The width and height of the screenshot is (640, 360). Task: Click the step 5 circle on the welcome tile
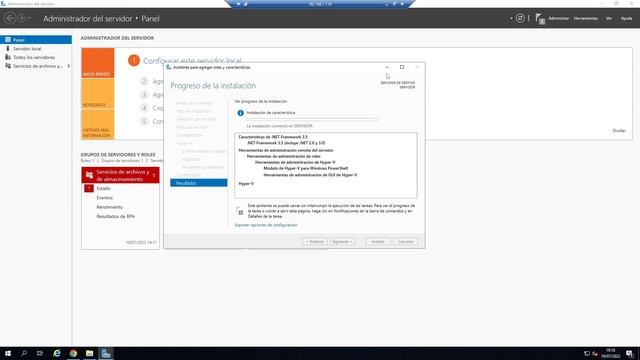point(144,121)
